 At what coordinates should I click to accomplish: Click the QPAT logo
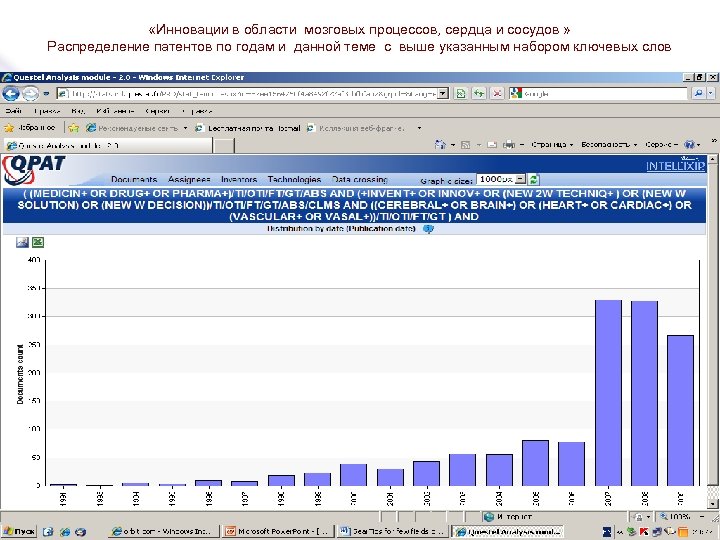[33, 169]
